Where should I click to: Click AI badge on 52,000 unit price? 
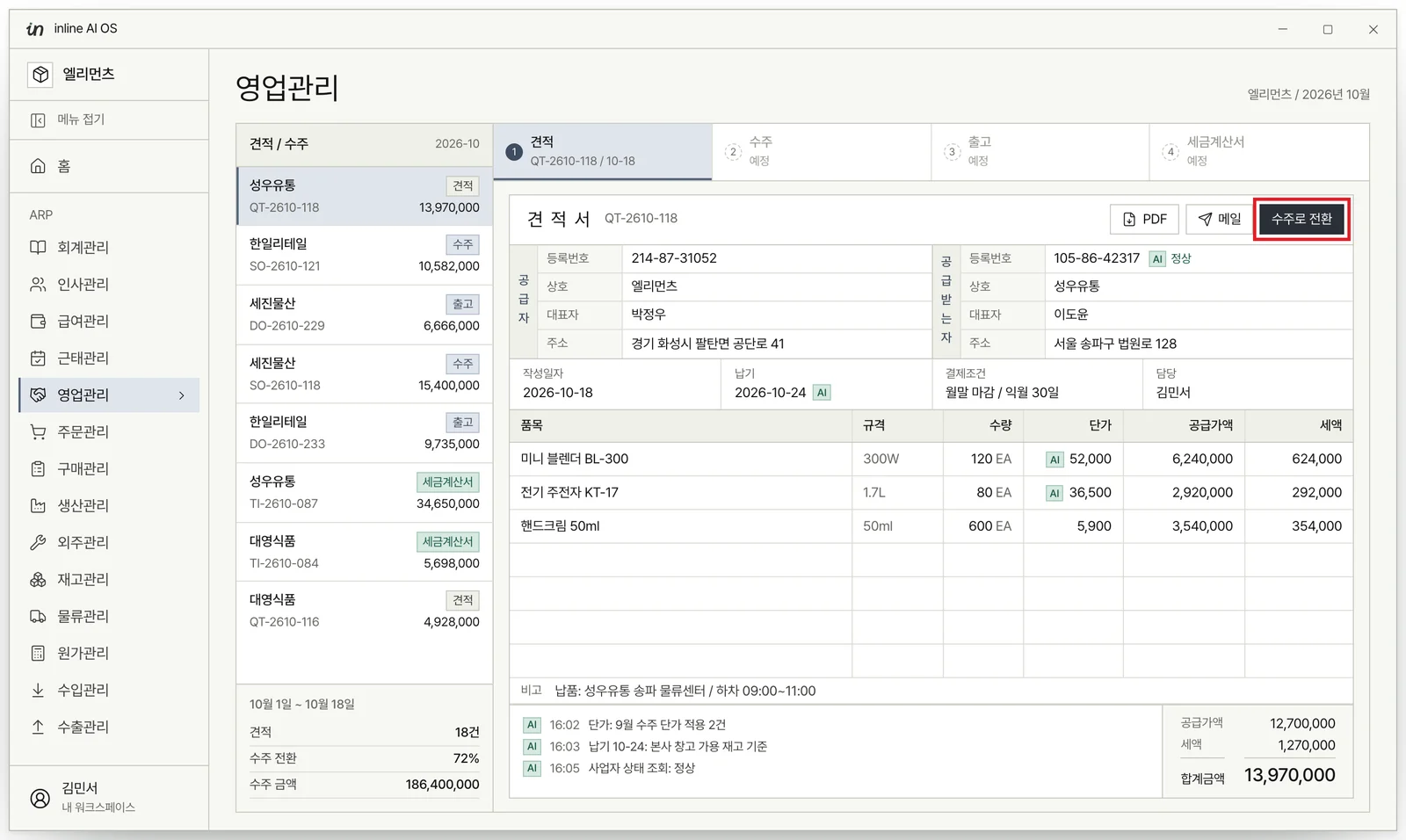(x=1054, y=460)
